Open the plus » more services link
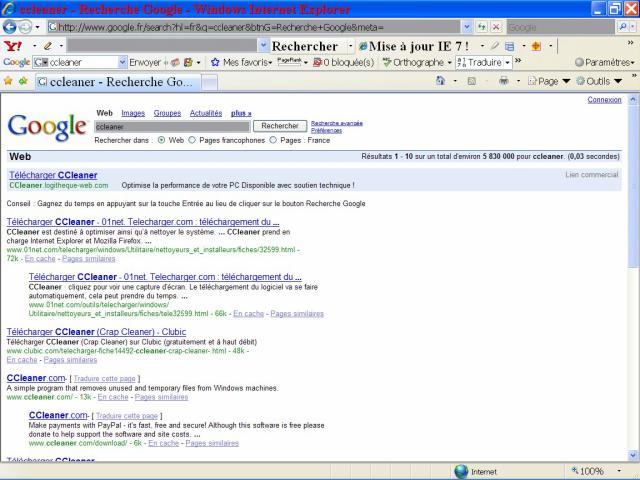 (241, 113)
